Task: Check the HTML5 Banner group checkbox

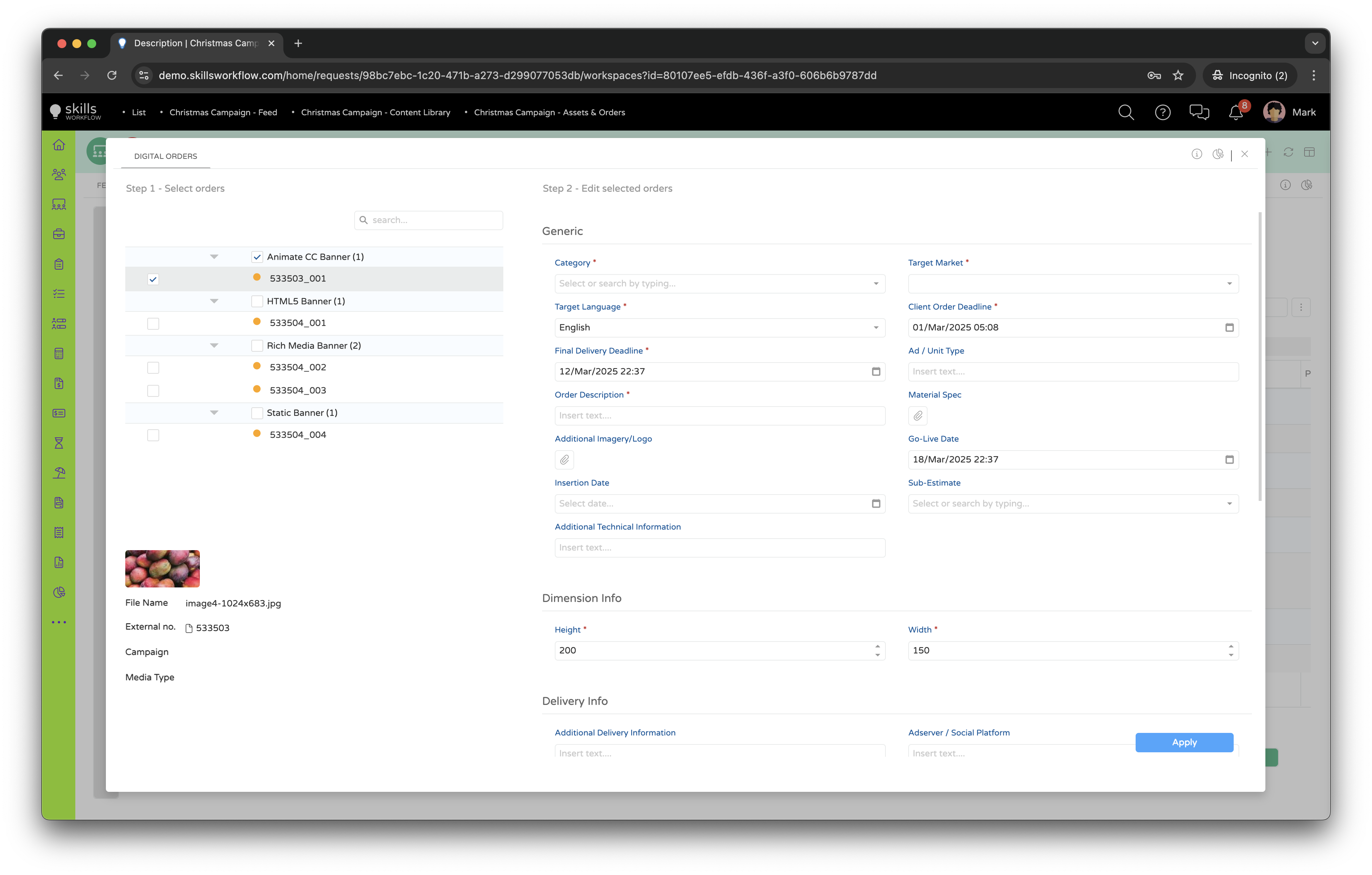Action: tap(257, 301)
